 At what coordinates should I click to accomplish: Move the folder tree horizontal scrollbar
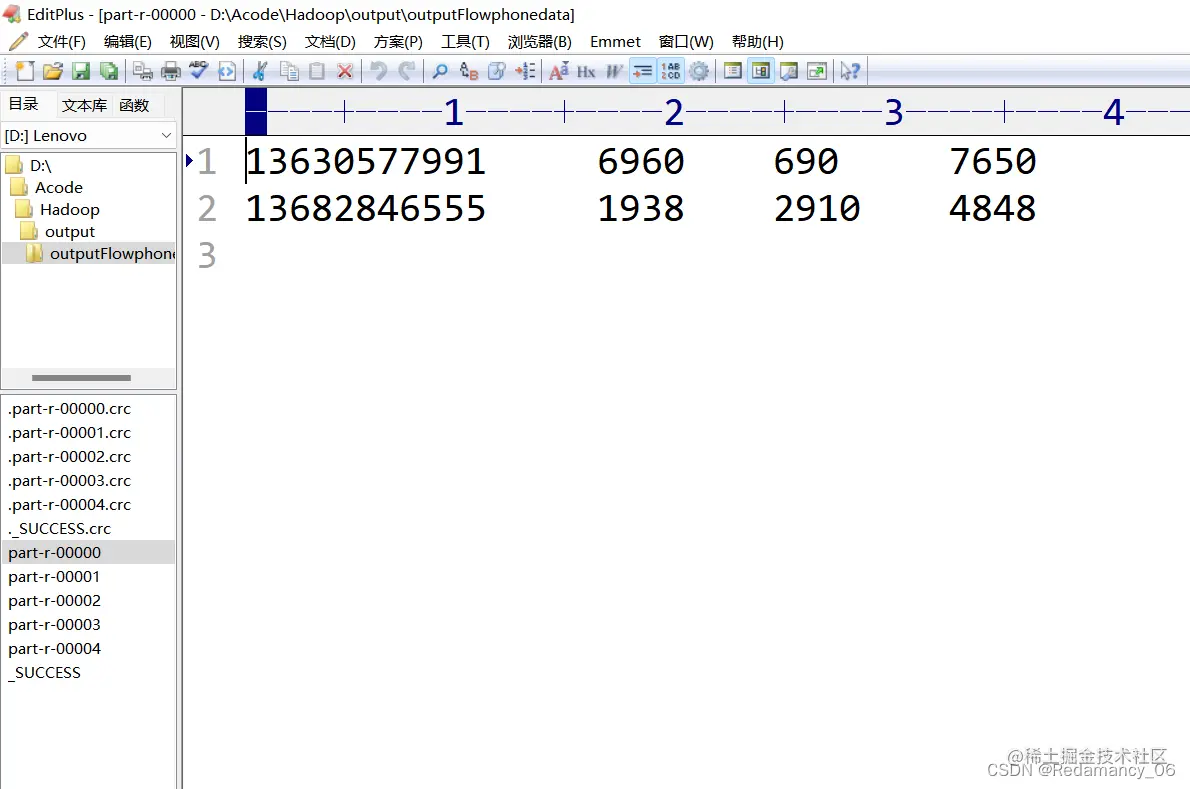tap(81, 378)
